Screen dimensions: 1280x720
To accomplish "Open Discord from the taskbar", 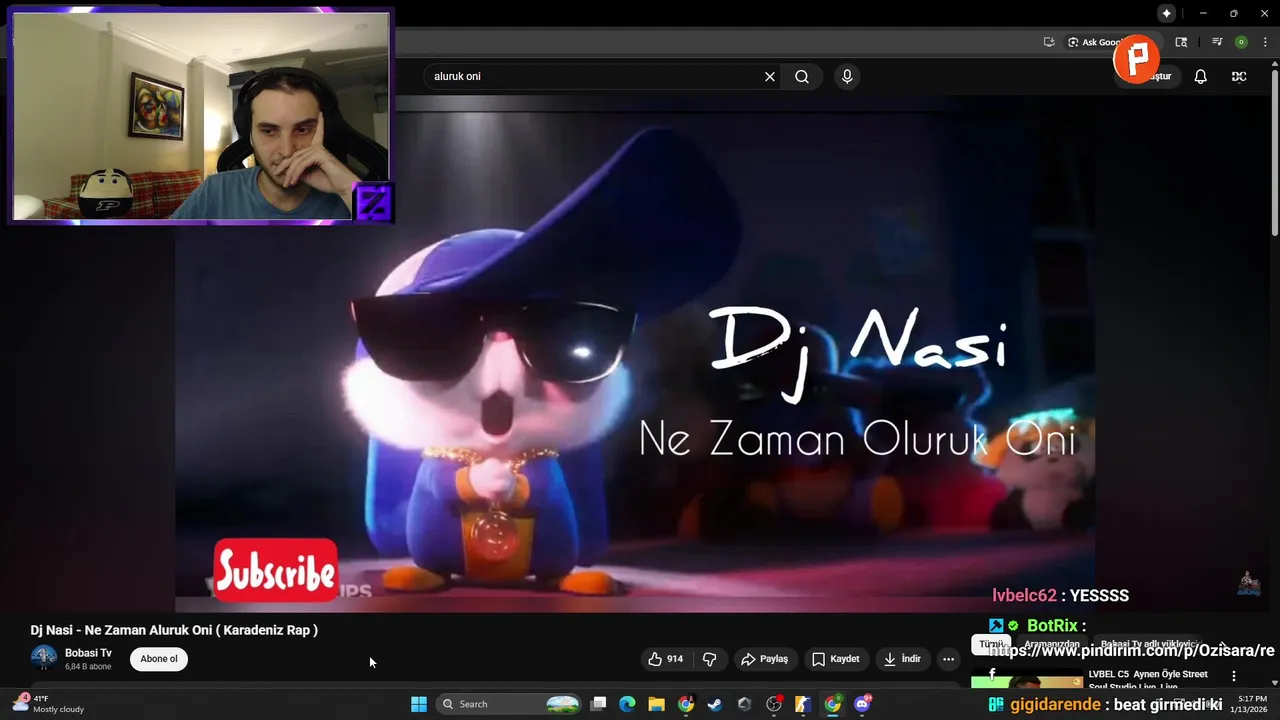I will [862, 704].
